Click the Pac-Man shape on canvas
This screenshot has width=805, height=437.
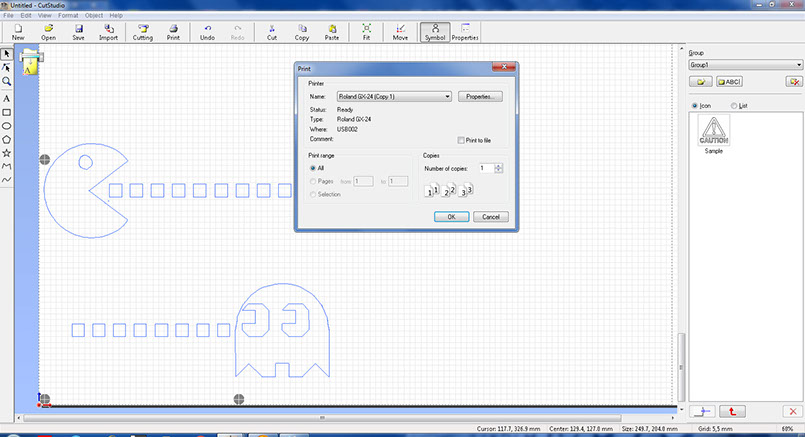click(86, 191)
